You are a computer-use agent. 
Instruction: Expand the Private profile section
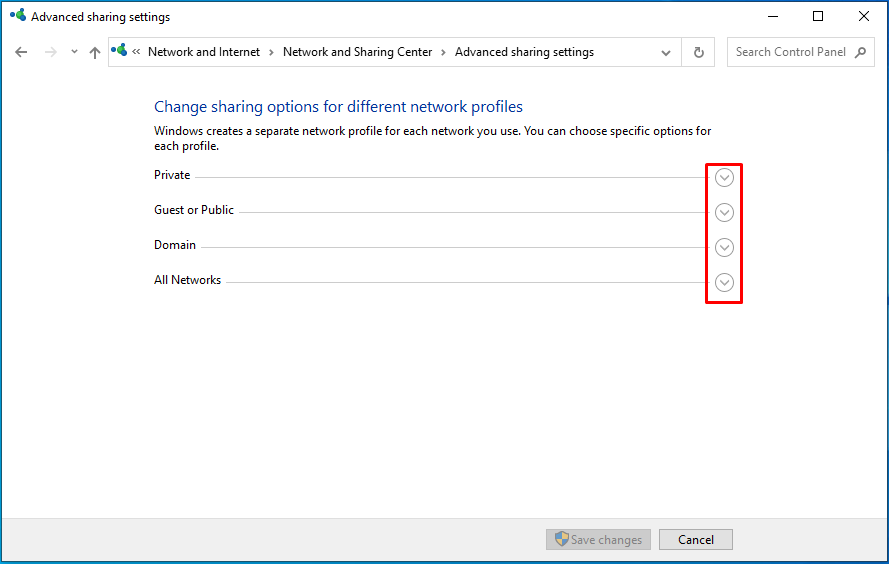[x=724, y=177]
